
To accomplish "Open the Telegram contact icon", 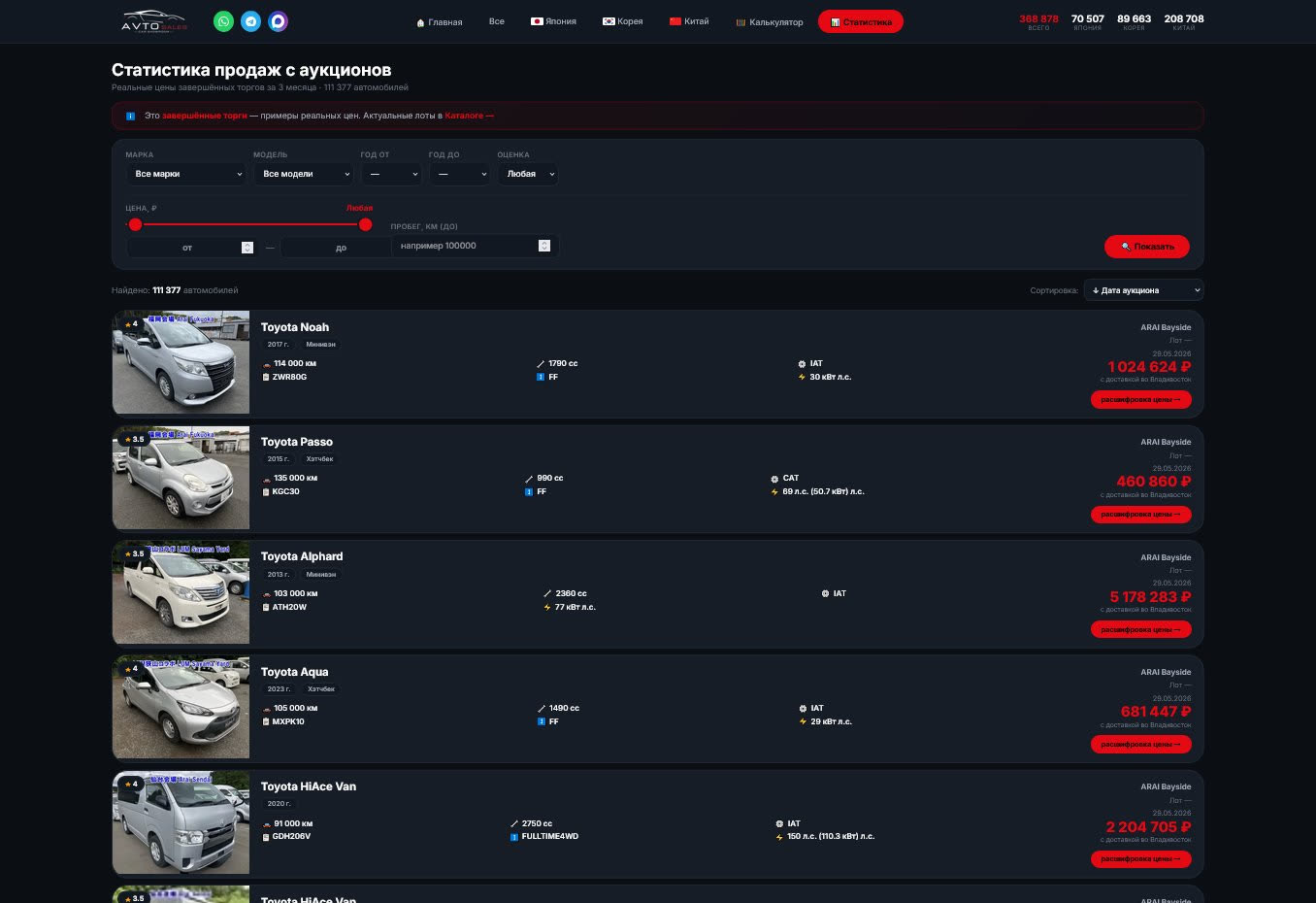I will [x=250, y=21].
